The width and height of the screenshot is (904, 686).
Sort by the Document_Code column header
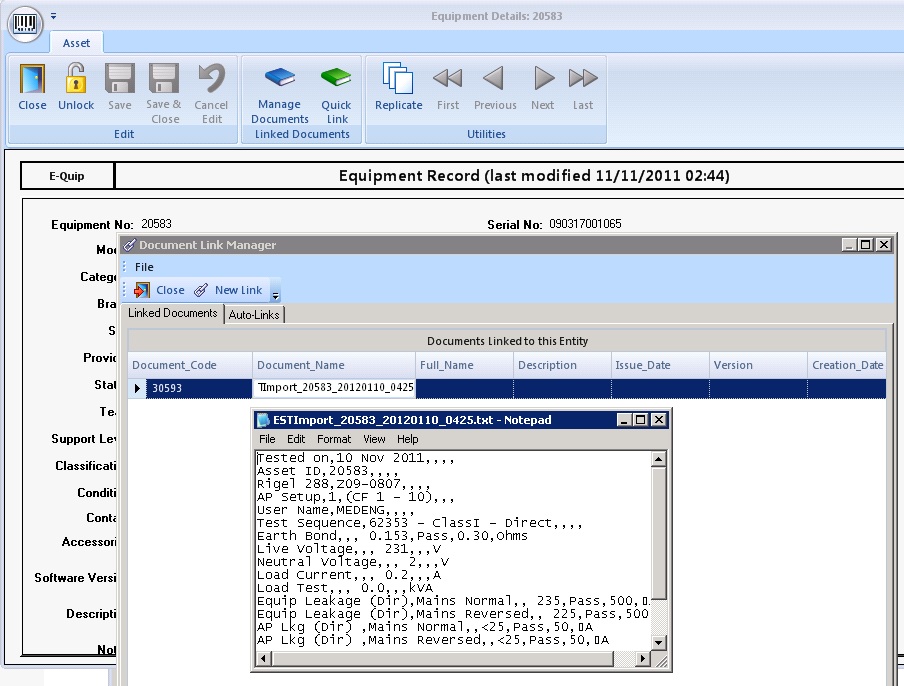tap(190, 365)
